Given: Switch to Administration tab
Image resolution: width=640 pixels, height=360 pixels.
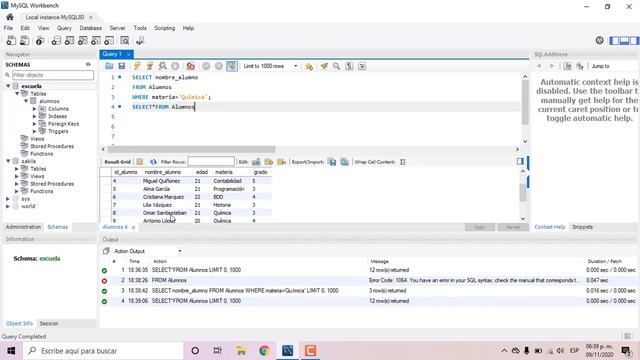Looking at the screenshot, I should (23, 227).
